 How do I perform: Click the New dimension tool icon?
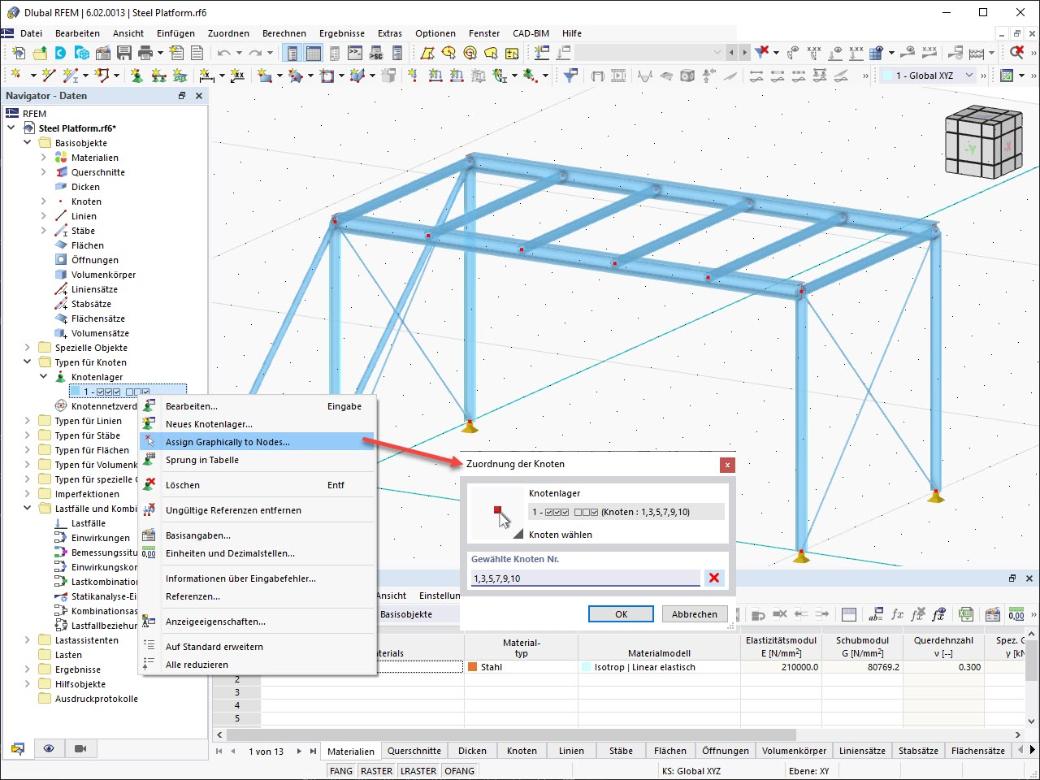(x=206, y=75)
